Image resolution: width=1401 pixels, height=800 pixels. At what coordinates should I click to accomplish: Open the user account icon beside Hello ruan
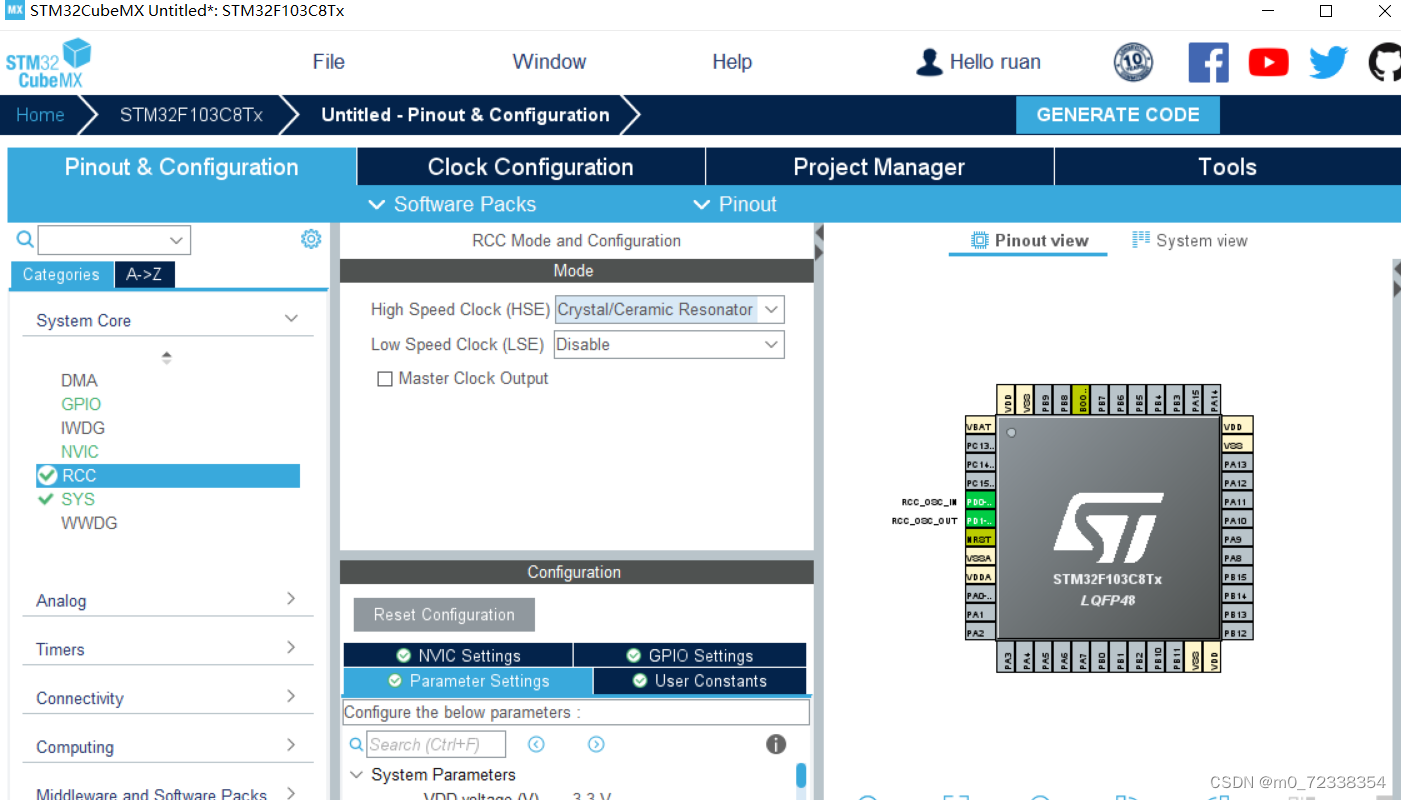coord(929,62)
